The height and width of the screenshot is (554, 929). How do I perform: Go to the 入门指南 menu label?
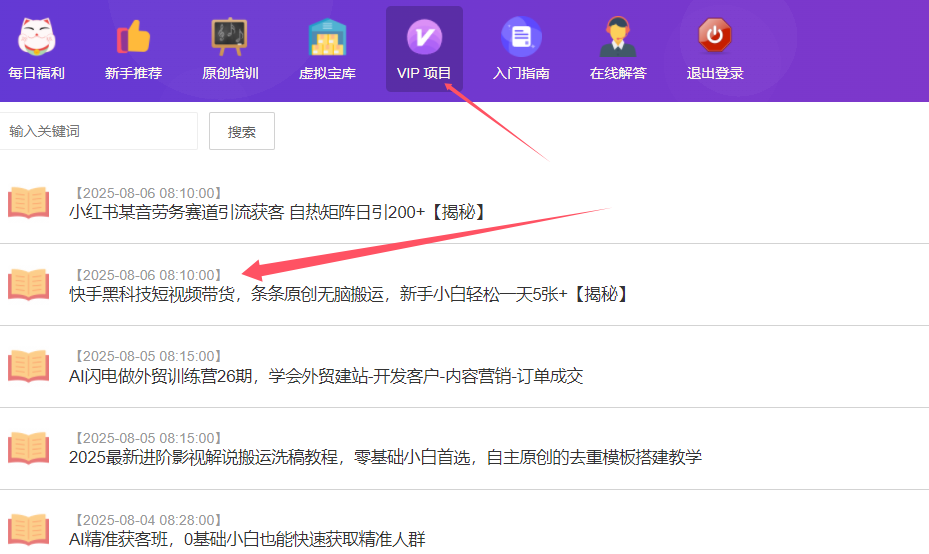(x=521, y=73)
